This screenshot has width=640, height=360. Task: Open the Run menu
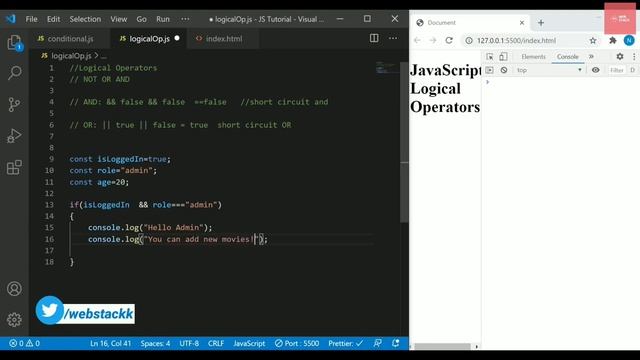pyautogui.click(x=163, y=19)
